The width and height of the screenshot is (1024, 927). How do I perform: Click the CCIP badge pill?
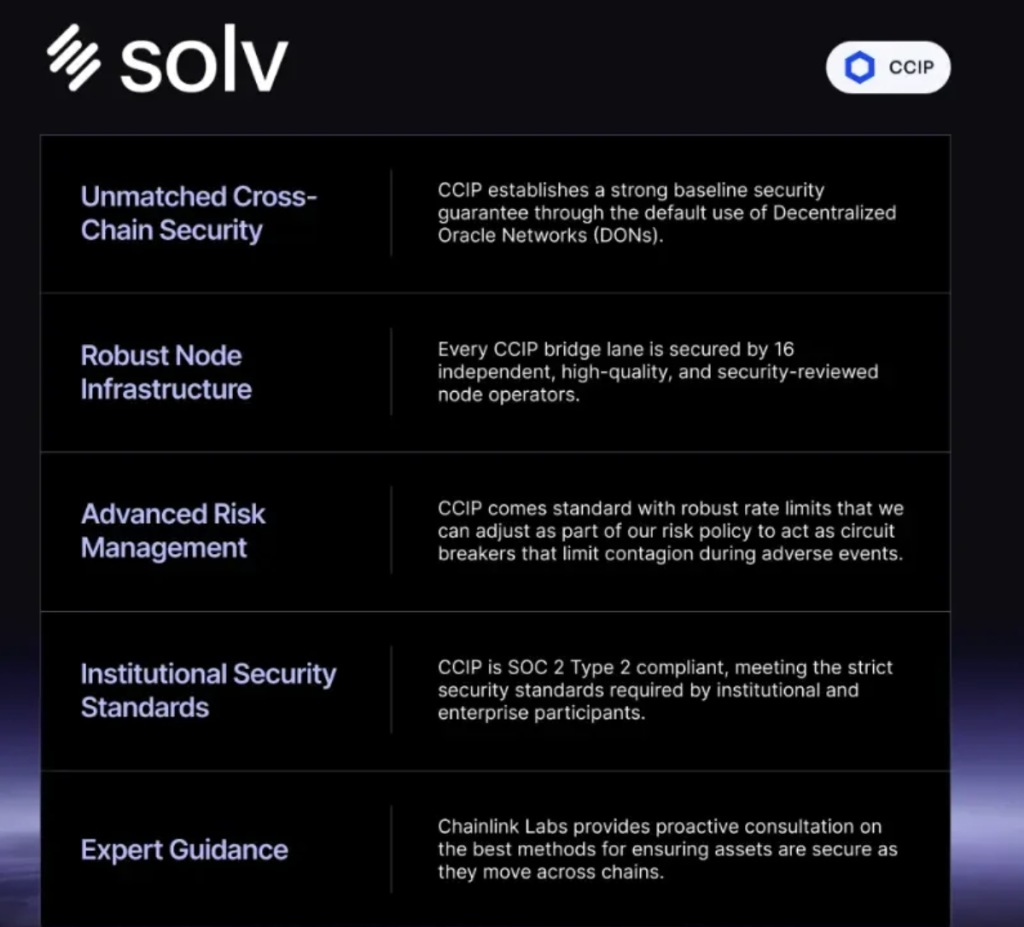click(x=888, y=67)
